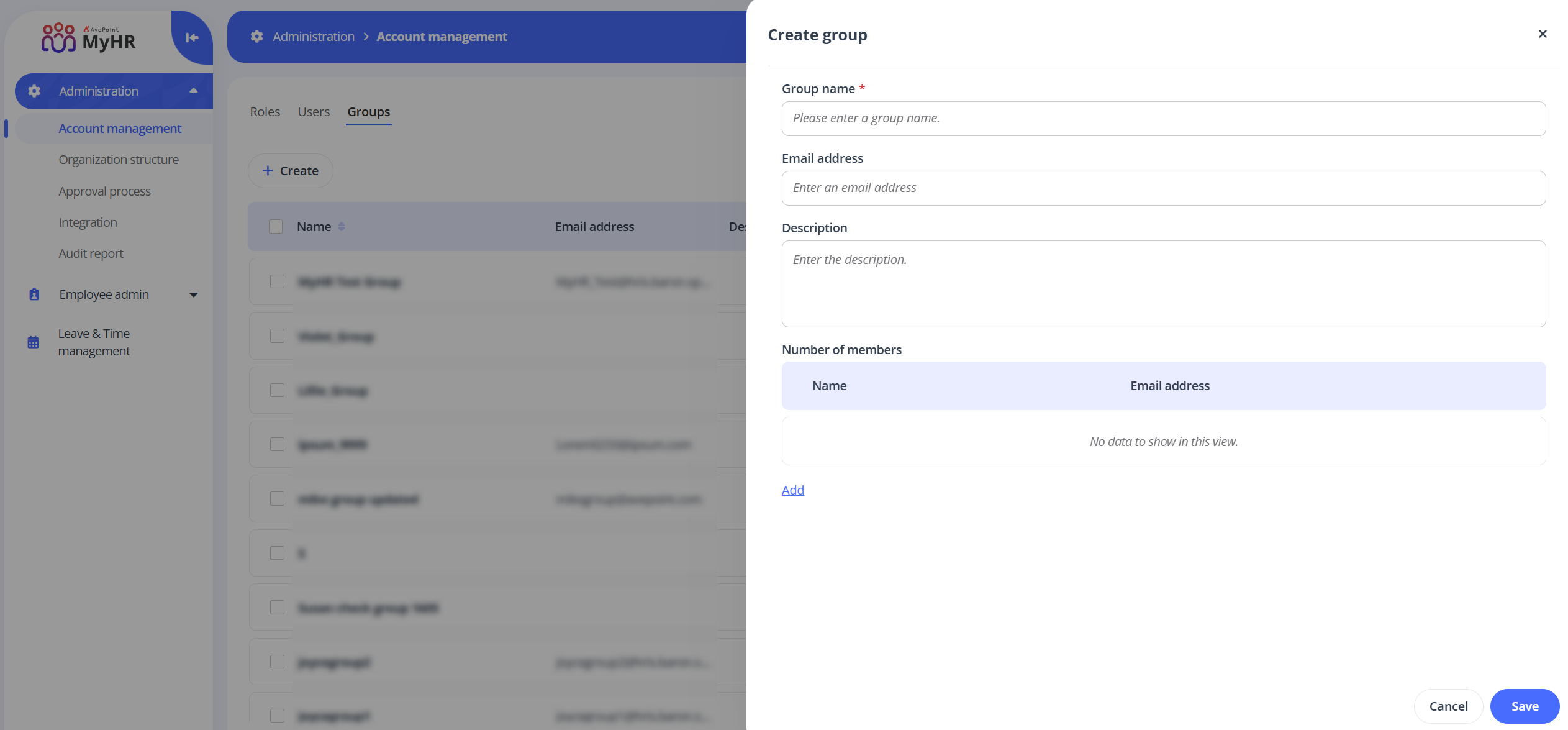
Task: Sort the table by the Name column
Action: [342, 226]
